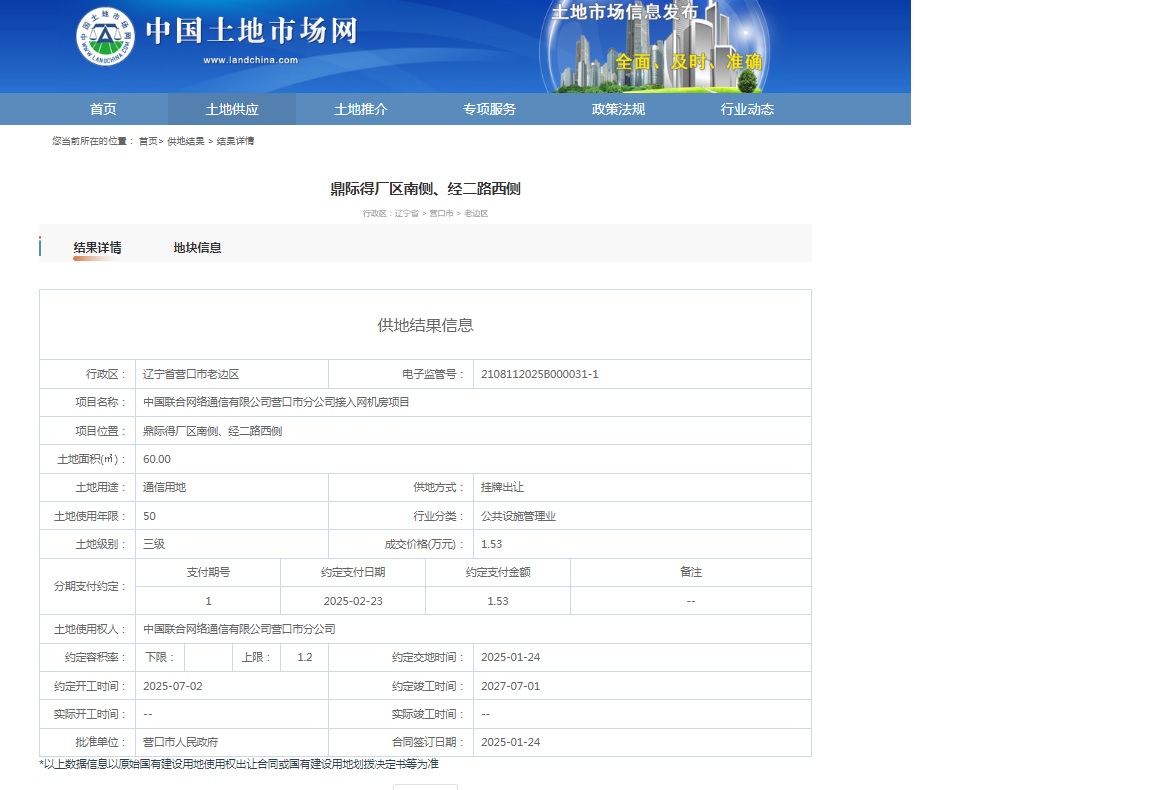Click the China Land Market logo icon
This screenshot has width=1152, height=790.
coord(105,36)
